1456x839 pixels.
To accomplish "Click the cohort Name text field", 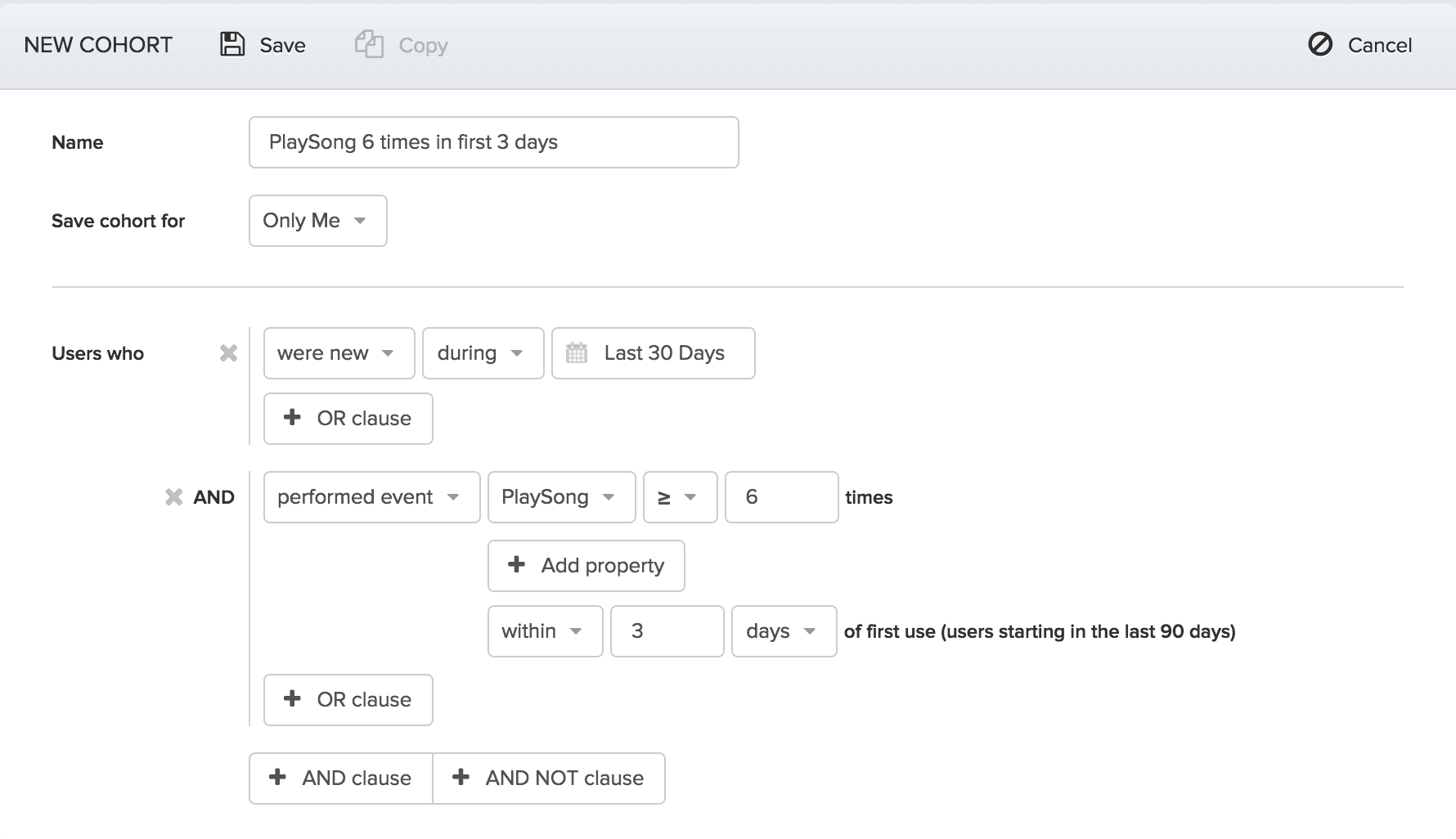I will (x=493, y=142).
